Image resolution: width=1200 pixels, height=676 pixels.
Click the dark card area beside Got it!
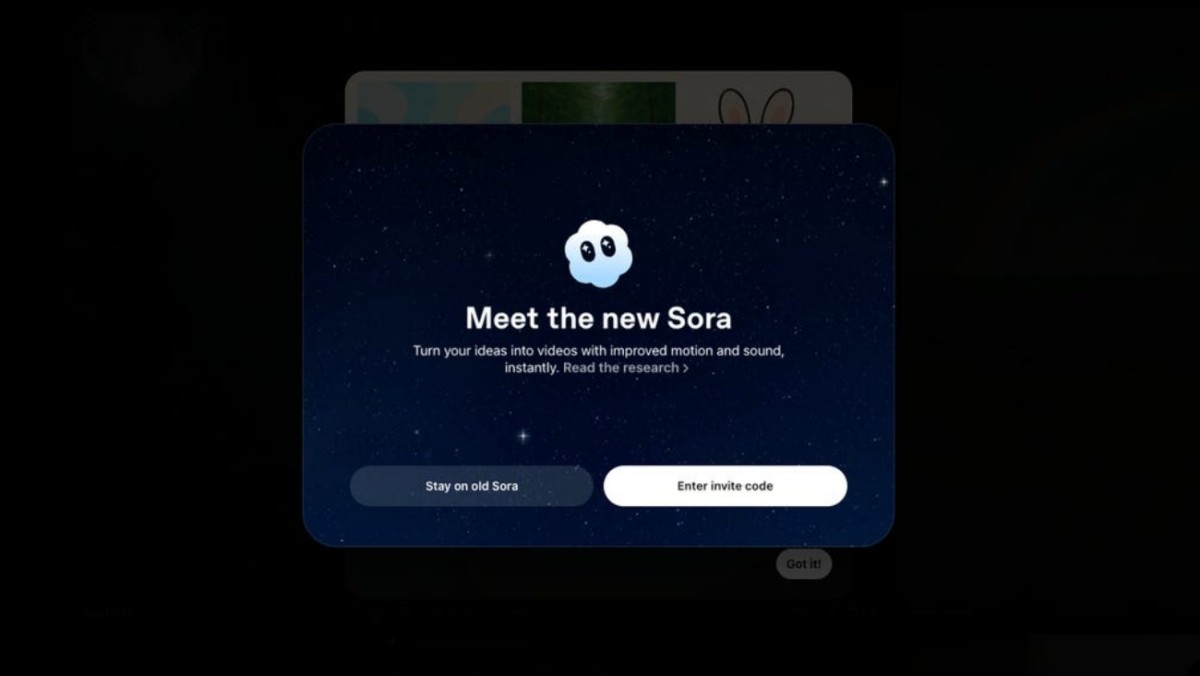560,568
